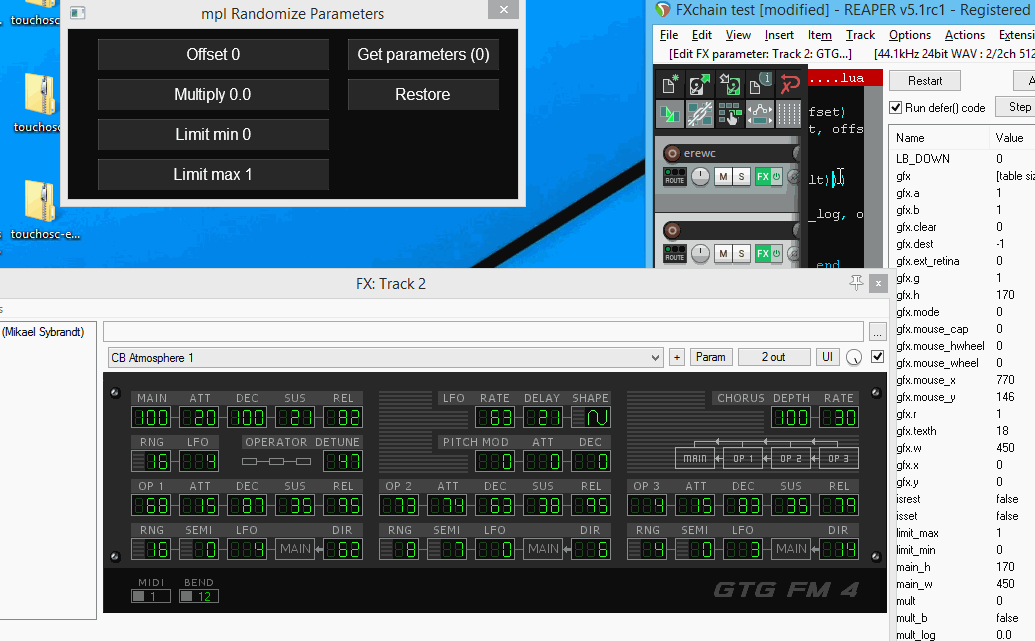Click the OPERATOR routing icon beside DETUNE
This screenshot has width=1035, height=641.
(276, 461)
